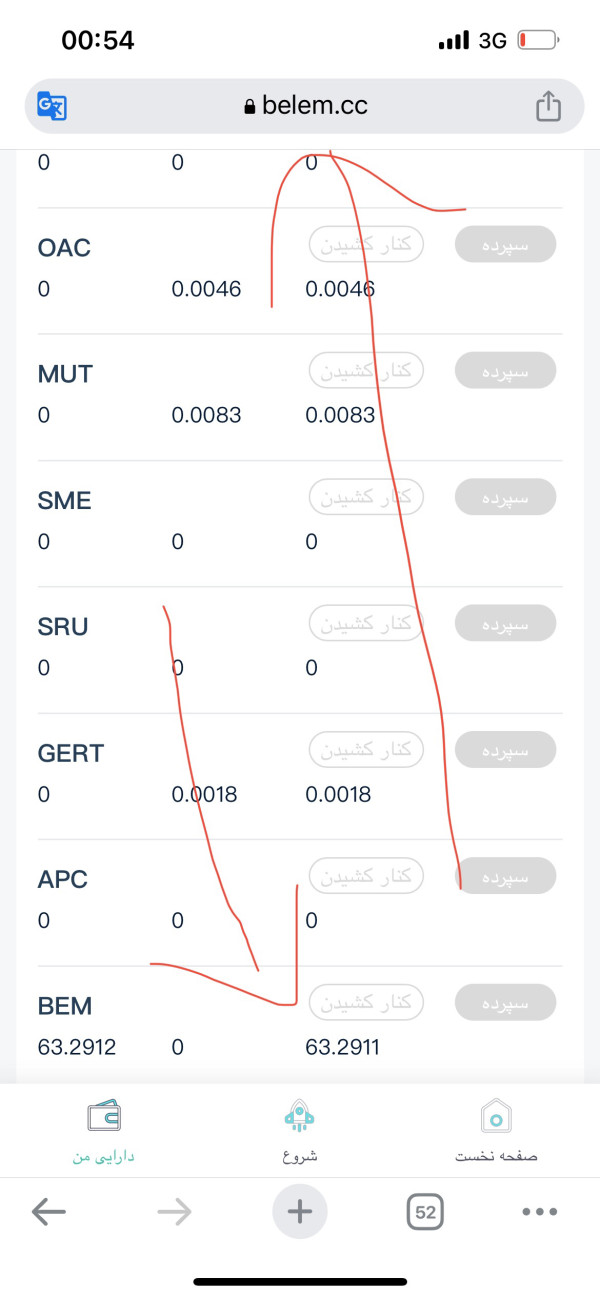Tap the translate icon in address bar

(52, 106)
